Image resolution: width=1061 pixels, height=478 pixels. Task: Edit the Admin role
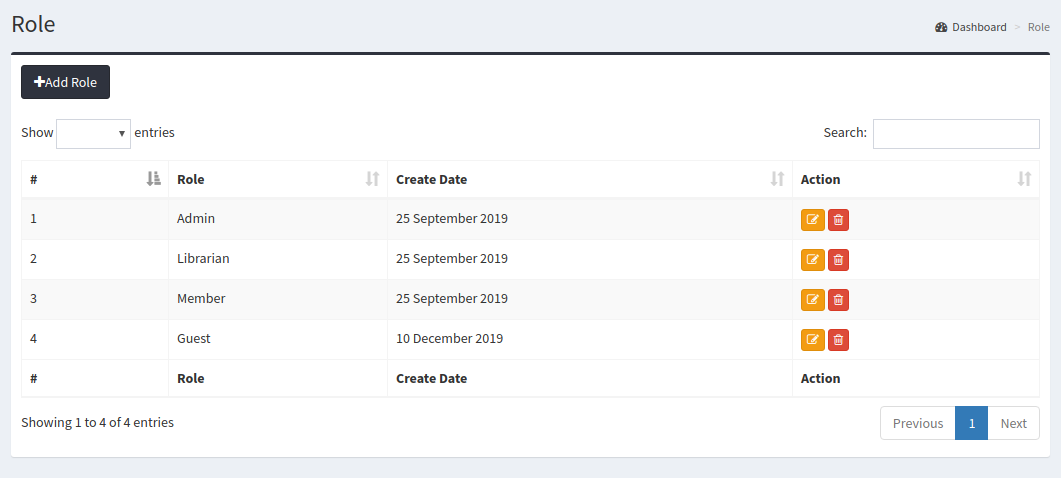click(813, 220)
